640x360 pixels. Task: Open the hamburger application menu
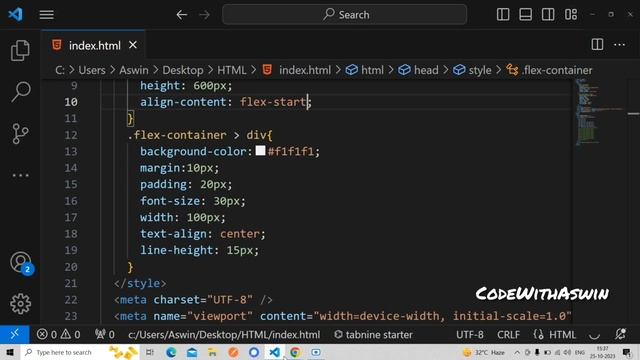47,15
